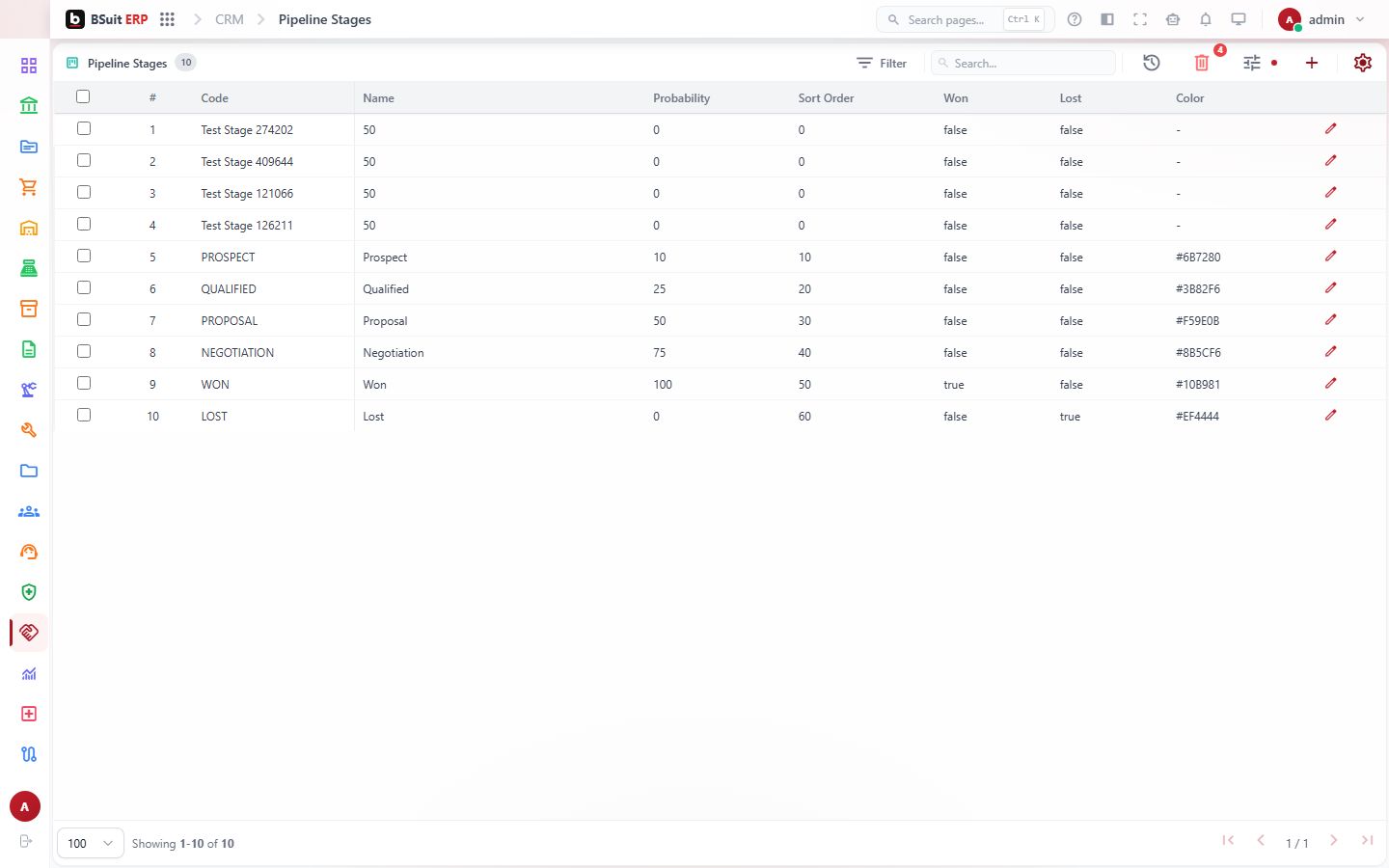
Task: Toggle fullscreen mode icon
Action: click(x=1140, y=19)
